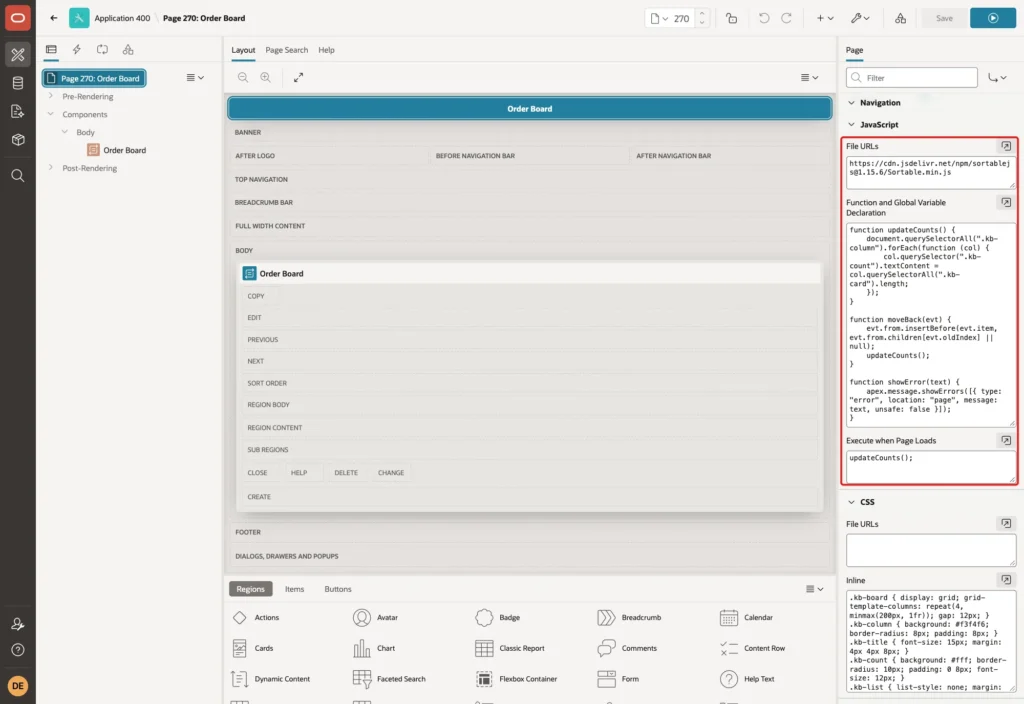Collapse the Navigation property group
Image resolution: width=1024 pixels, height=704 pixels.
pyautogui.click(x=851, y=103)
